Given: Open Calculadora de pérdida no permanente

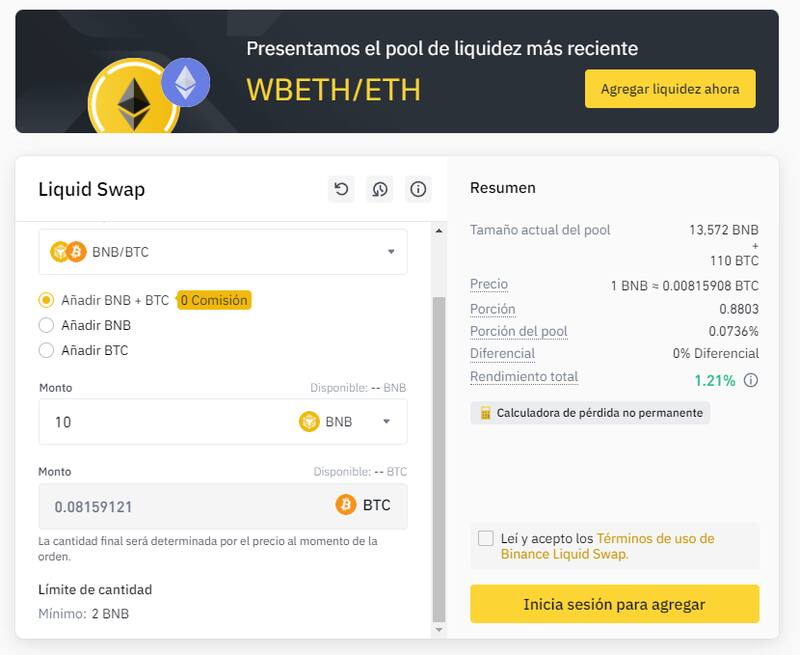Looking at the screenshot, I should 590,413.
